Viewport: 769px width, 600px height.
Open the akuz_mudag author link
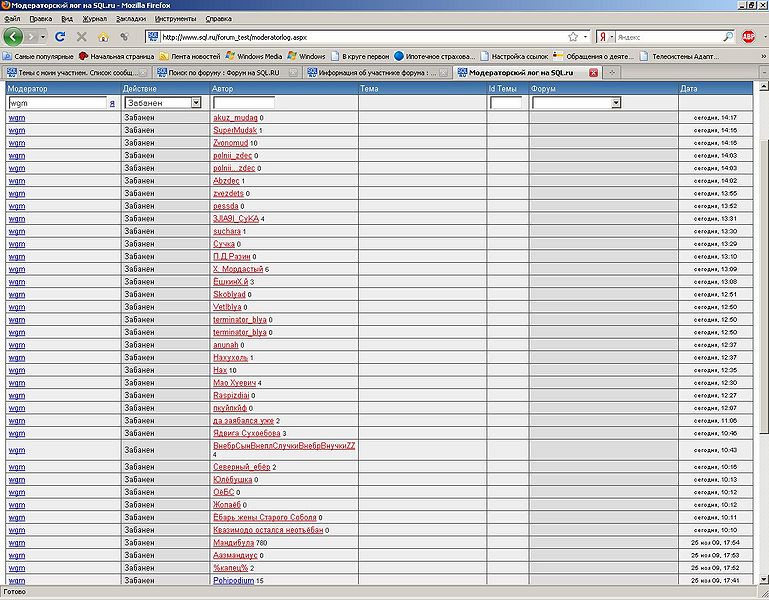235,118
